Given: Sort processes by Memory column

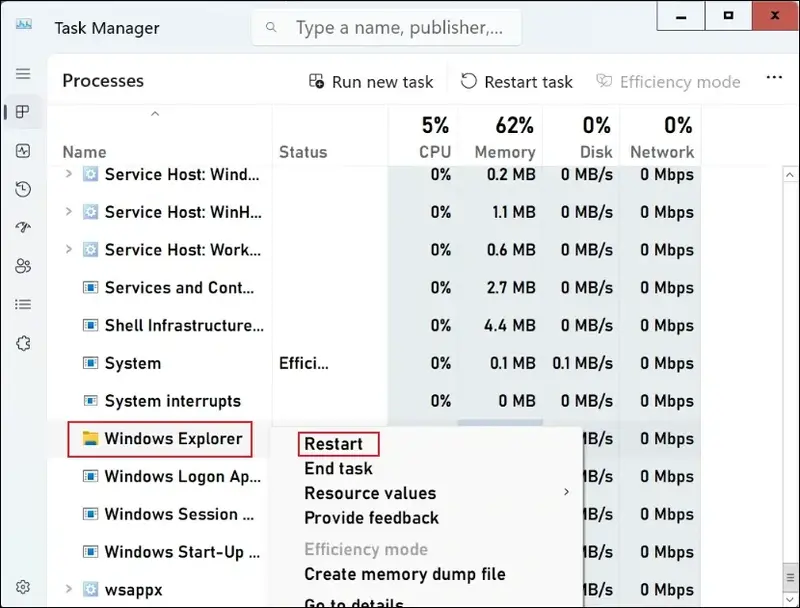Looking at the screenshot, I should click(505, 152).
